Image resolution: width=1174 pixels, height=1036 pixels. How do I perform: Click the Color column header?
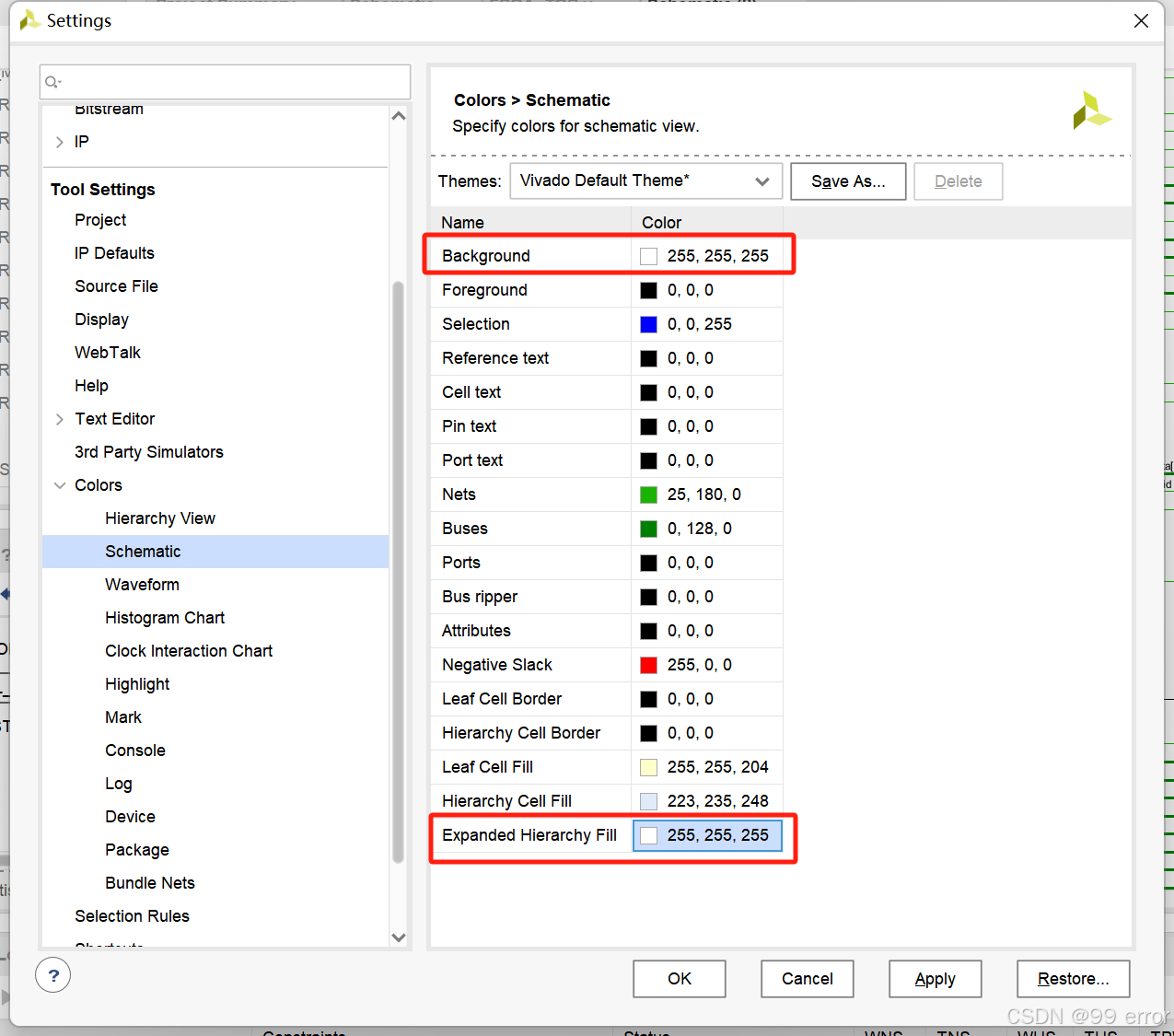pyautogui.click(x=707, y=223)
